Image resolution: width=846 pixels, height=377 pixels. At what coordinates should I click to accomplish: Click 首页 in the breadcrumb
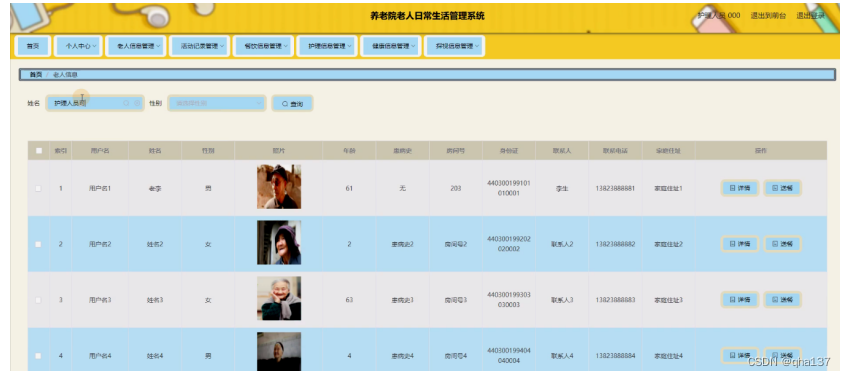click(x=36, y=75)
